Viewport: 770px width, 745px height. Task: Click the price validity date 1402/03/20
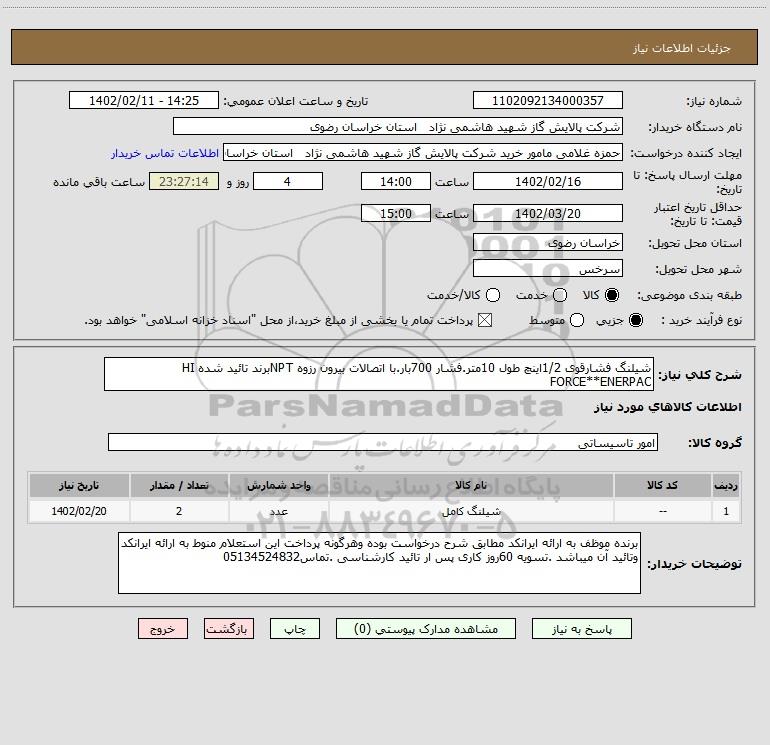pos(548,214)
